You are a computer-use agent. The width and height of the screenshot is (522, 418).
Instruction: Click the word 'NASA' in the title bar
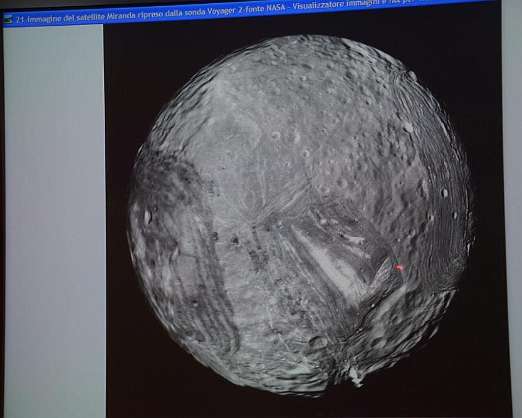click(x=275, y=10)
